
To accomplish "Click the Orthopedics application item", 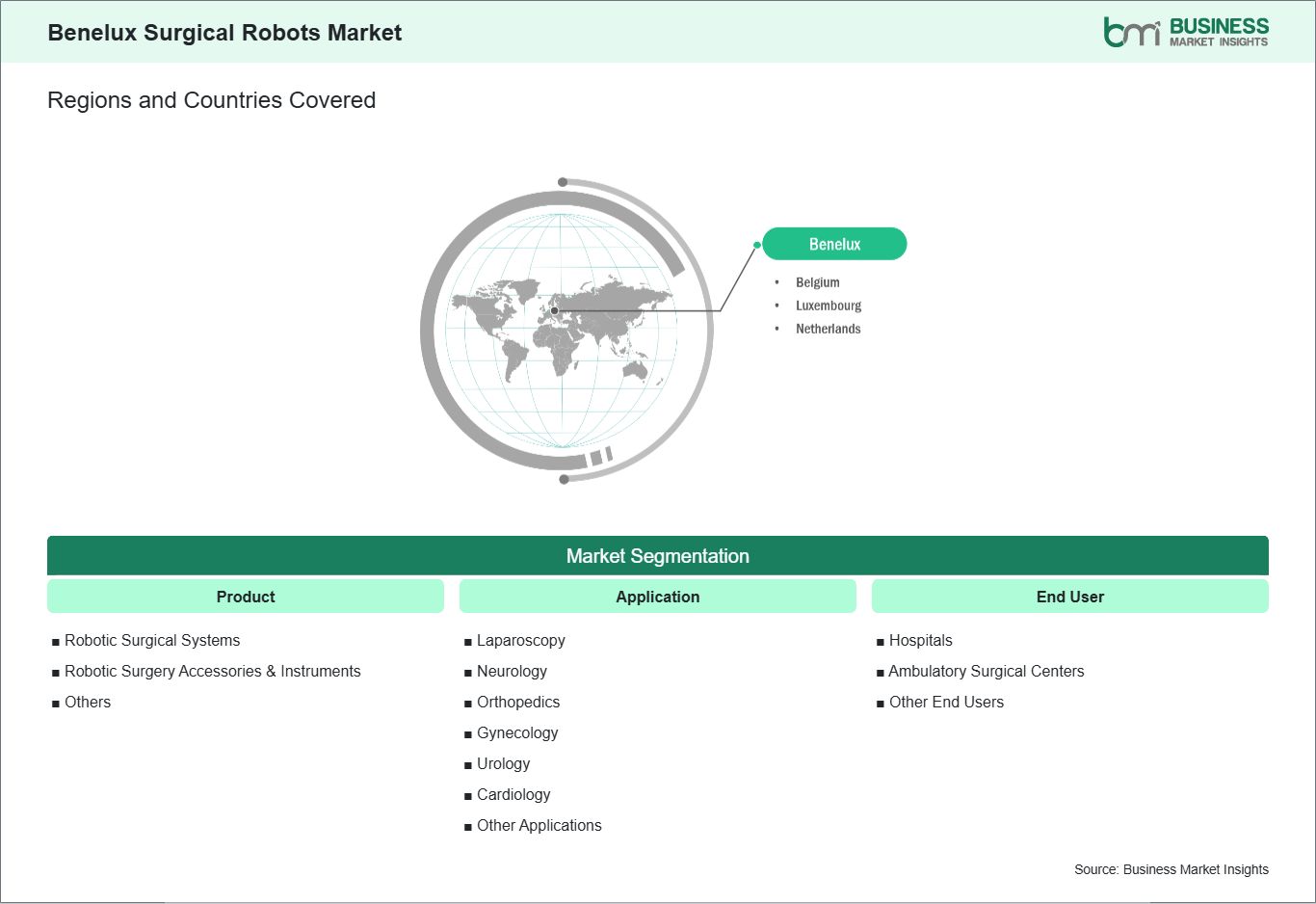I will [518, 702].
